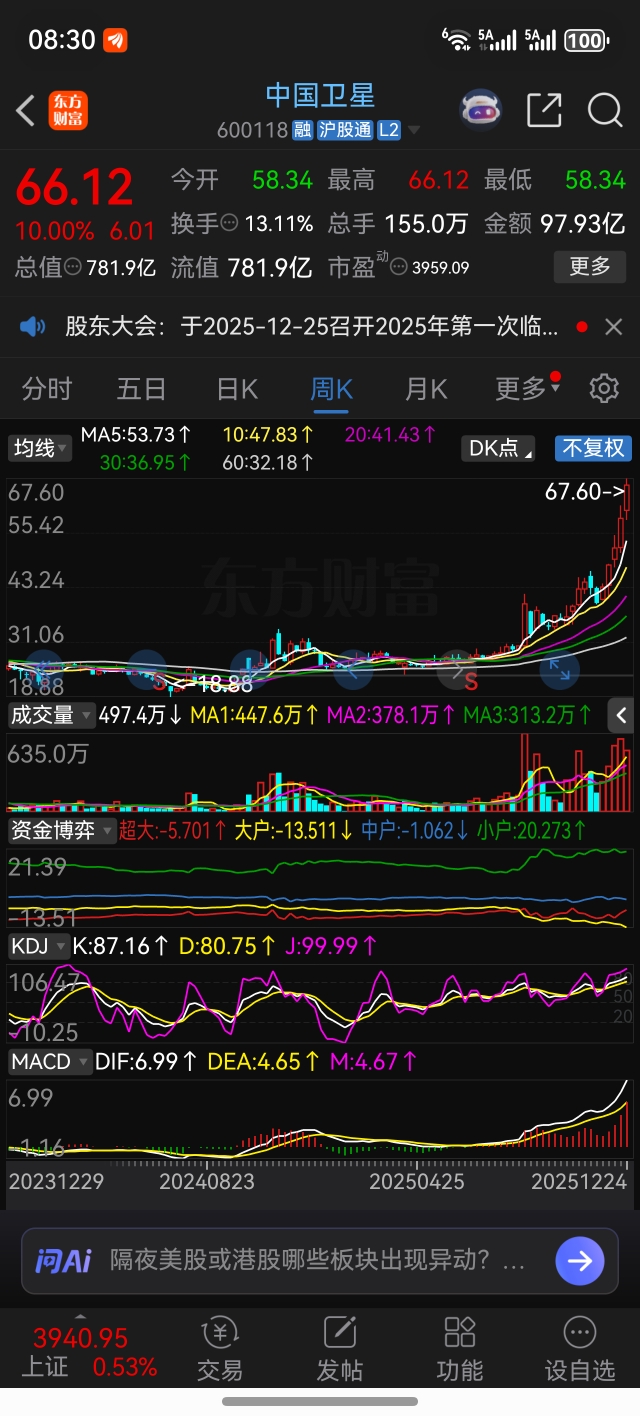Open the AI robot assistant avatar
Image resolution: width=640 pixels, height=1416 pixels.
tap(481, 110)
